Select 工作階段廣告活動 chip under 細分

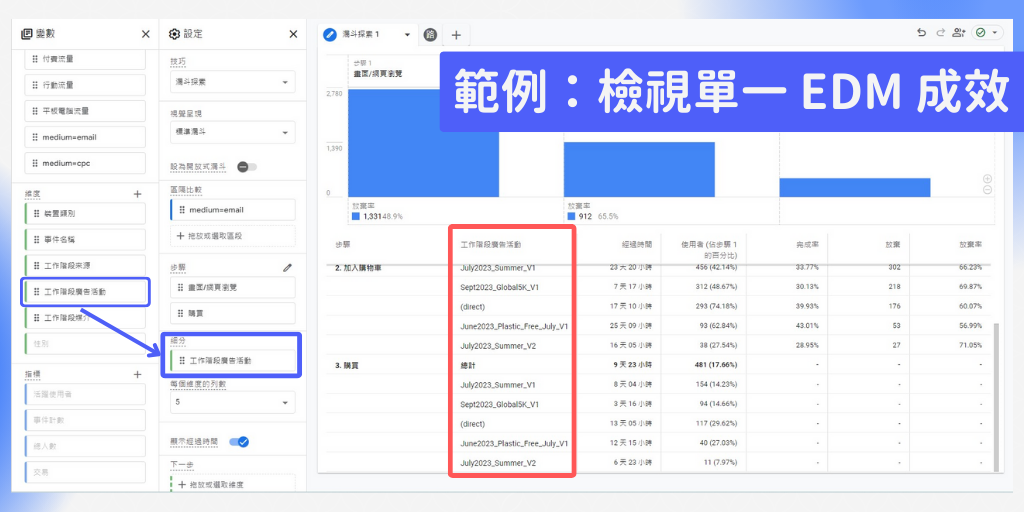pos(232,360)
